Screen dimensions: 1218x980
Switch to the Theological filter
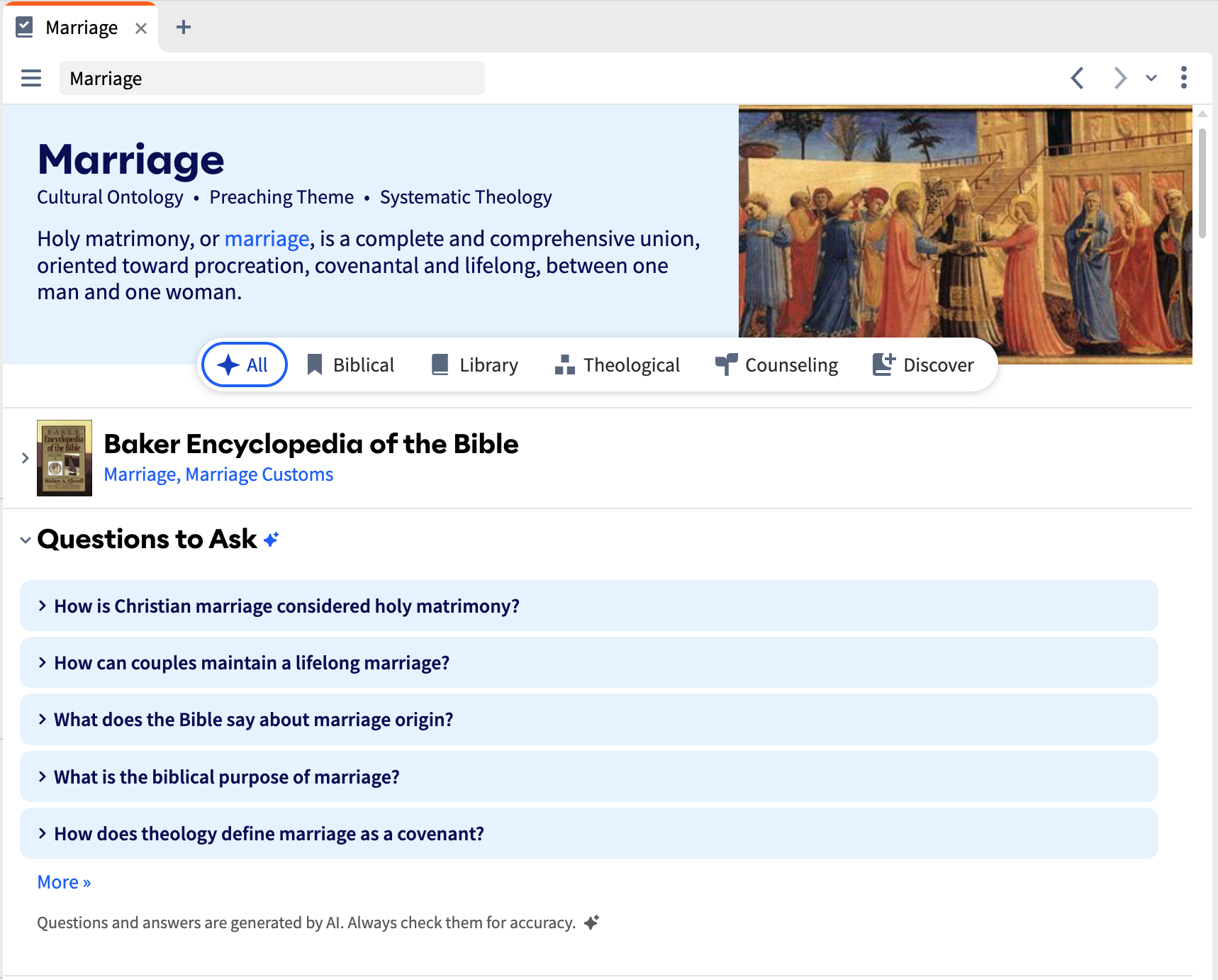coord(618,365)
